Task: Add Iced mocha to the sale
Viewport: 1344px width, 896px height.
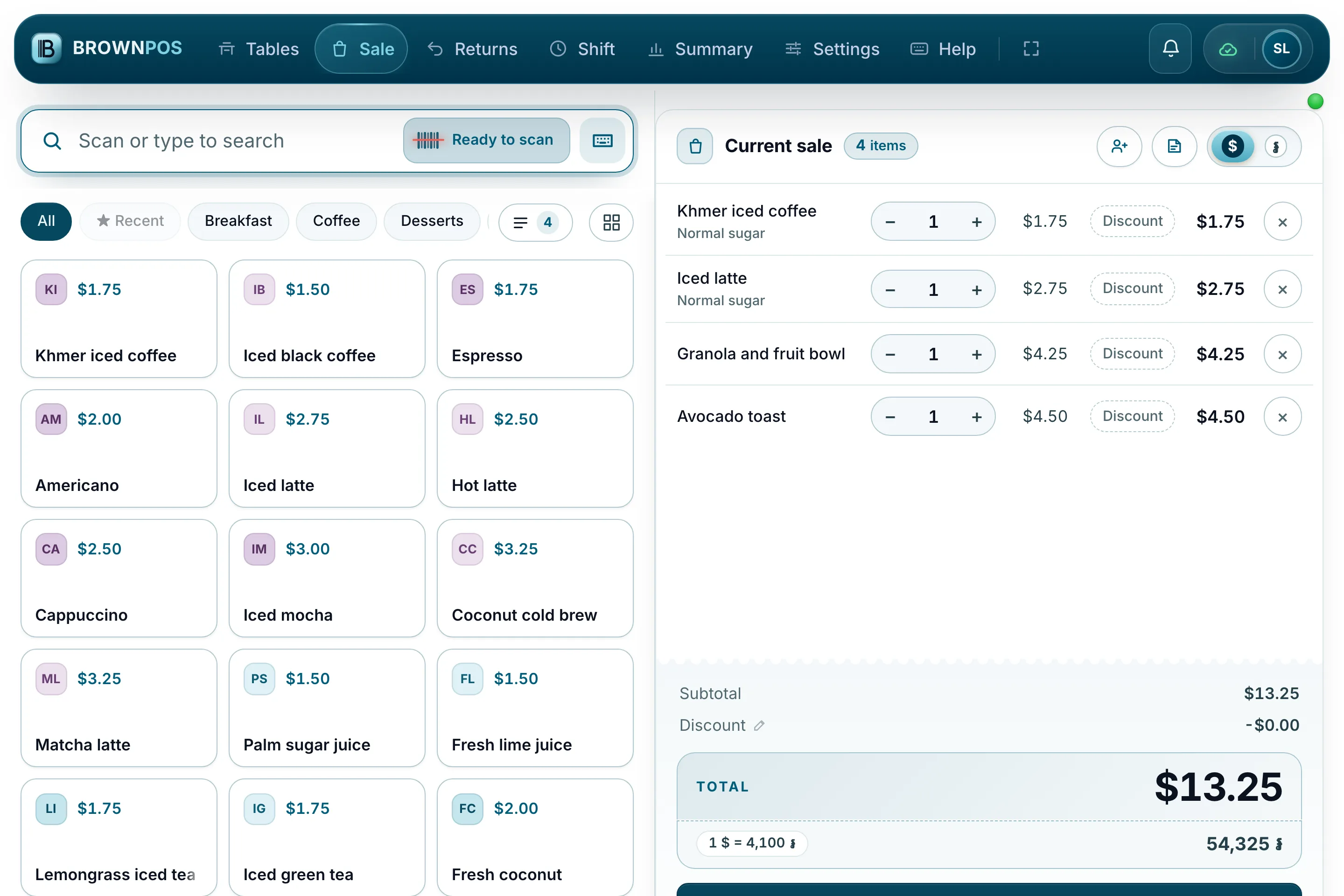Action: (x=327, y=578)
